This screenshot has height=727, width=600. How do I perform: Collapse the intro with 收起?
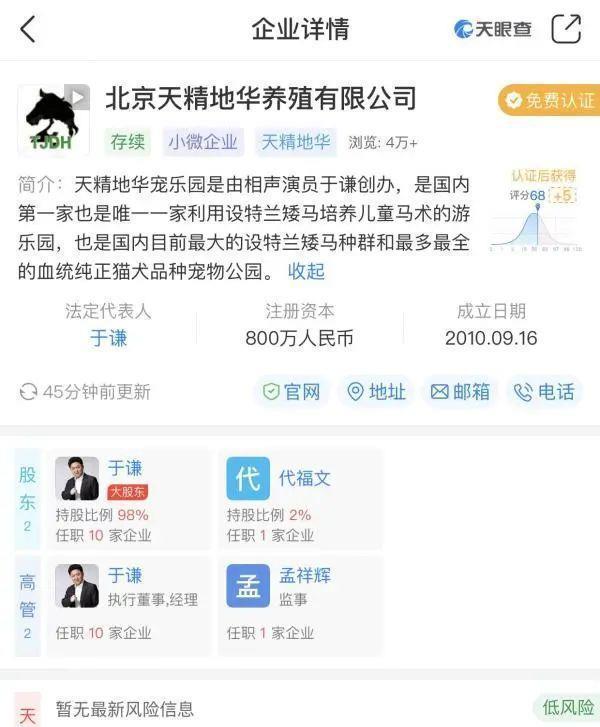click(306, 271)
